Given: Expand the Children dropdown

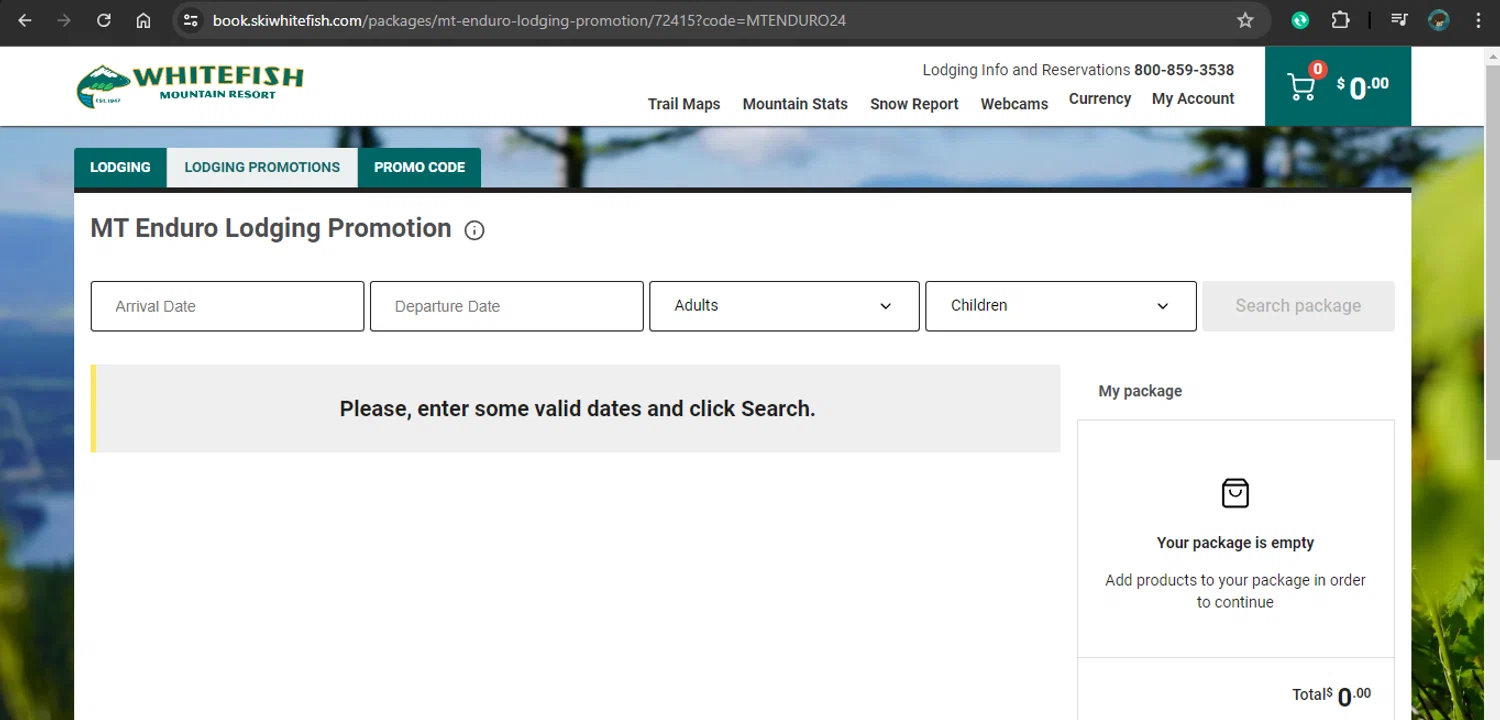Looking at the screenshot, I should point(1061,306).
